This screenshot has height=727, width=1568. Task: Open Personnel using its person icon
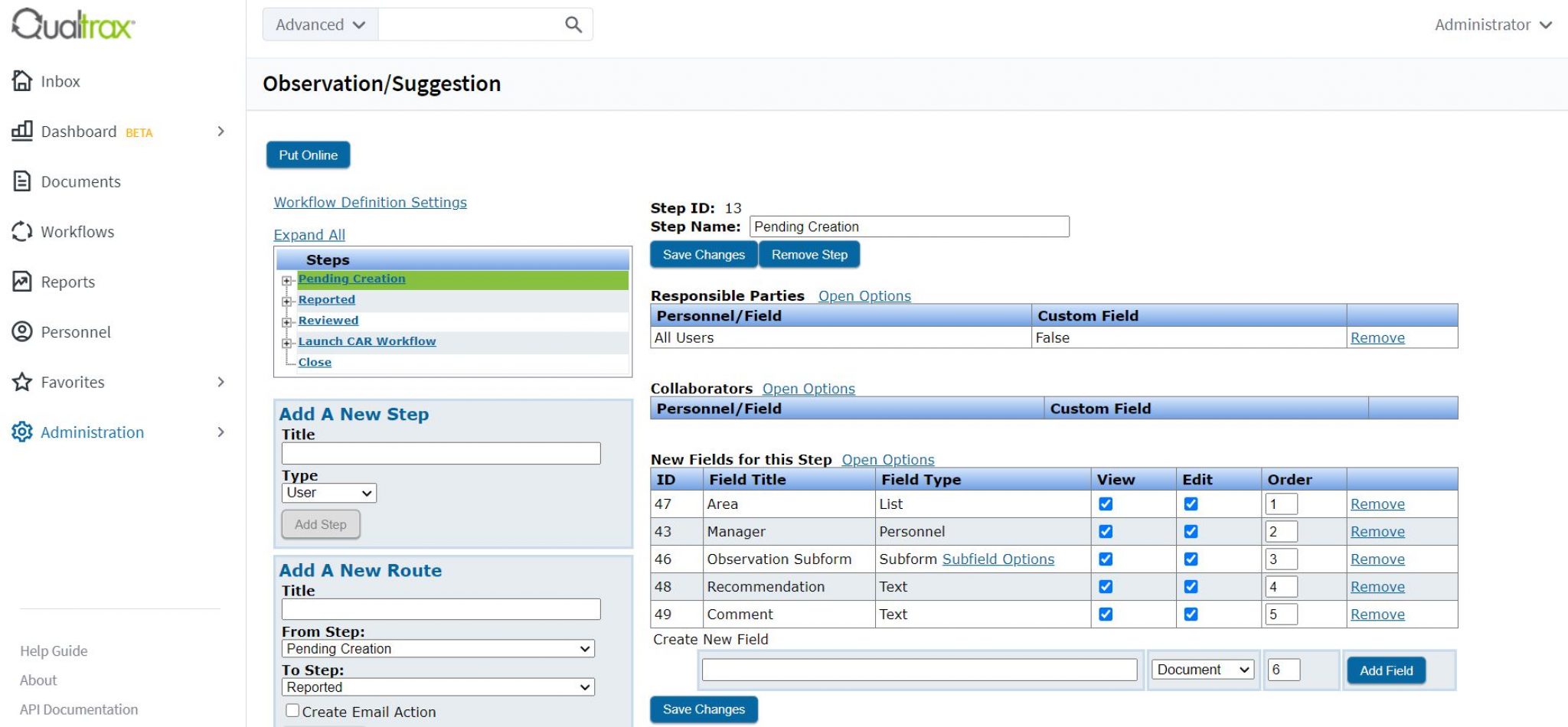coord(21,332)
